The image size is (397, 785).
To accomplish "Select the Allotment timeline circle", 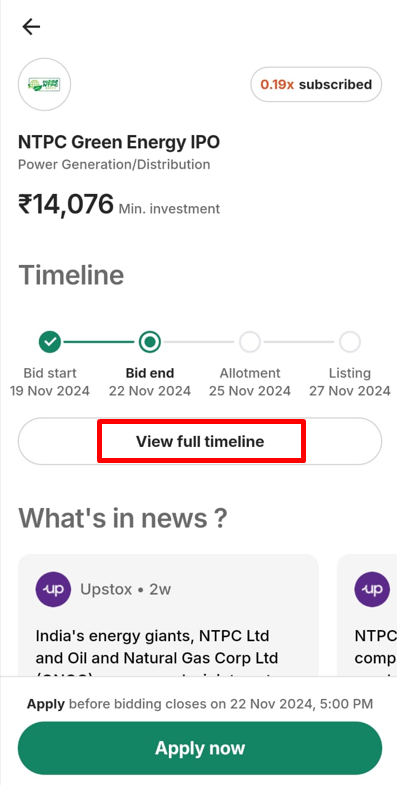I will pyautogui.click(x=250, y=342).
